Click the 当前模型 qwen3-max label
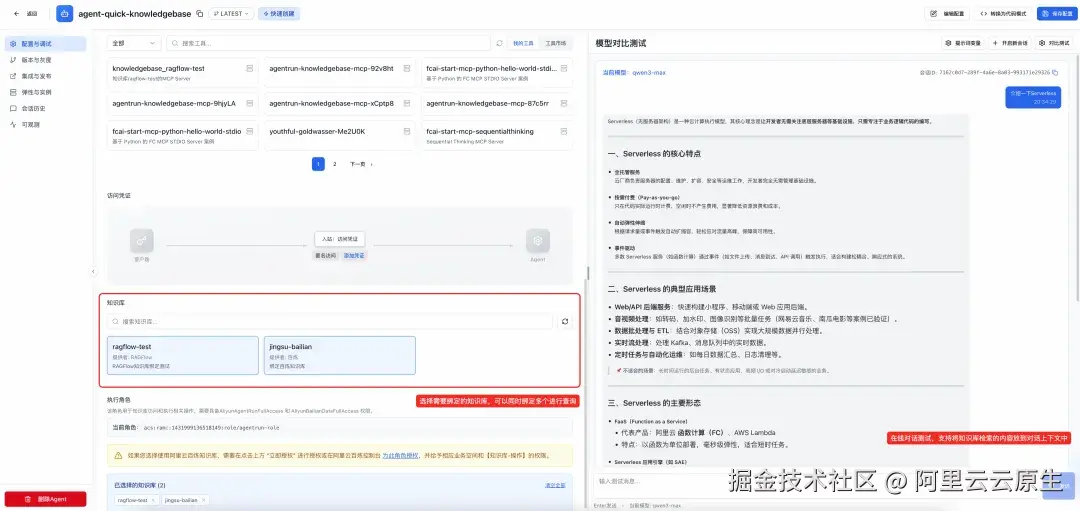 coord(634,72)
